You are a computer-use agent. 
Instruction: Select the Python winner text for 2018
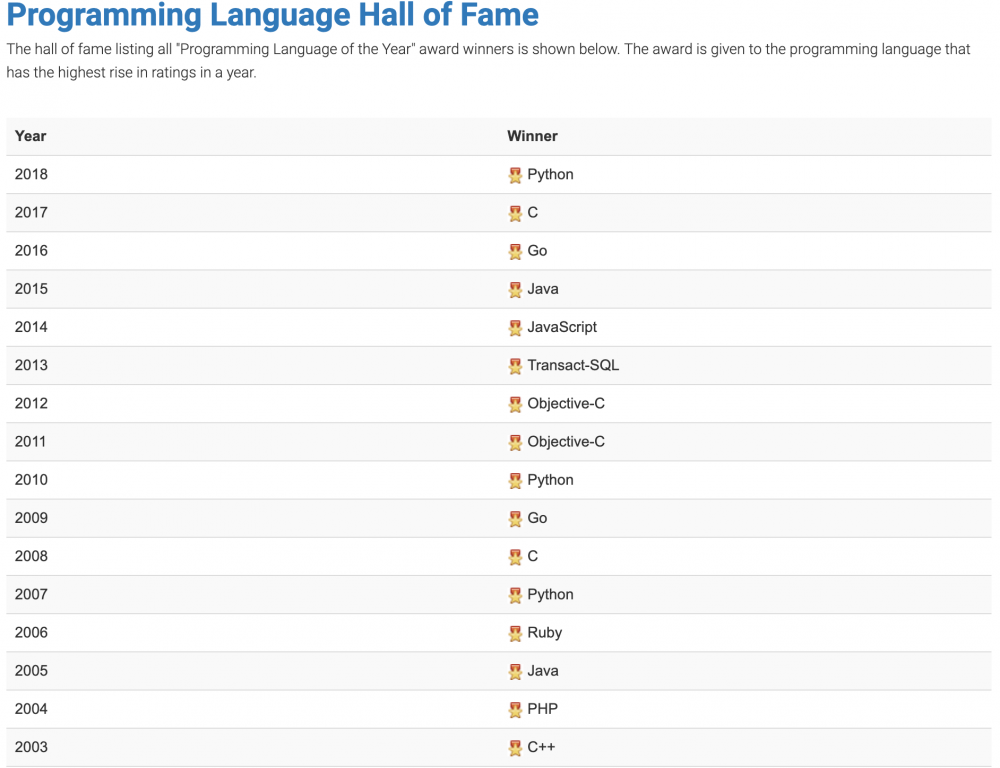[x=550, y=175]
